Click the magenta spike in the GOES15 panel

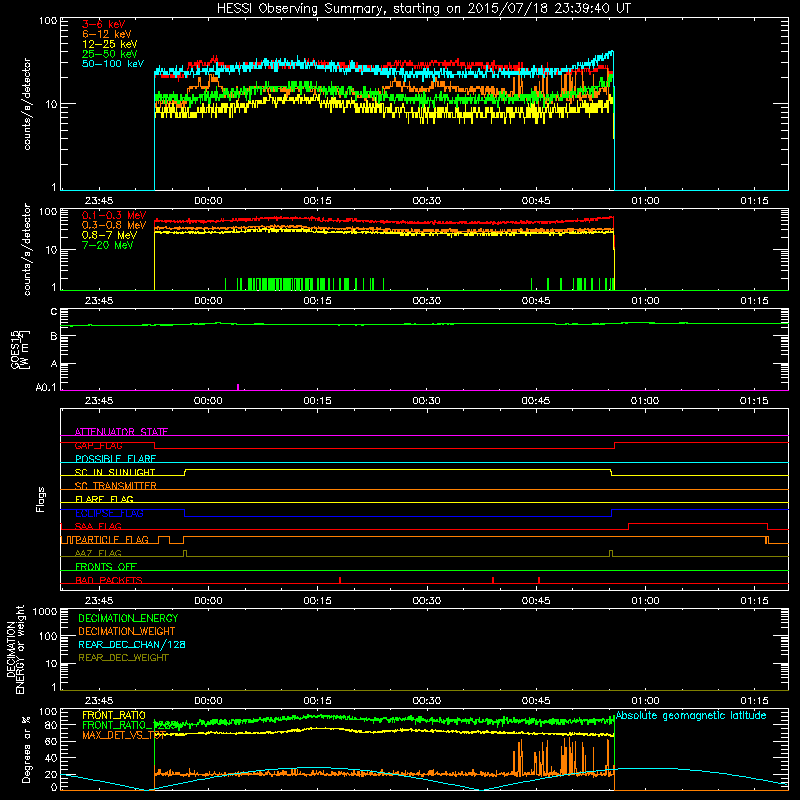(238, 387)
